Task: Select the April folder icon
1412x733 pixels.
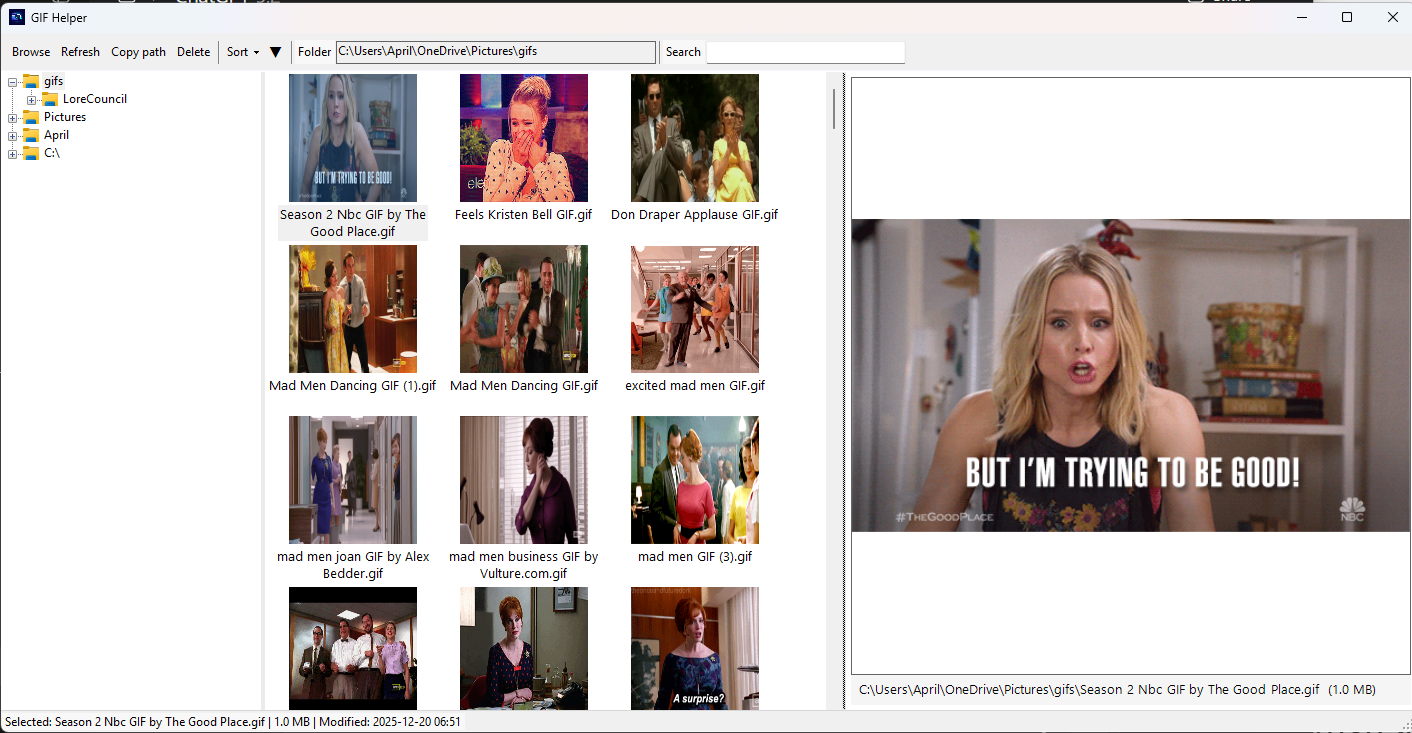Action: tap(31, 135)
